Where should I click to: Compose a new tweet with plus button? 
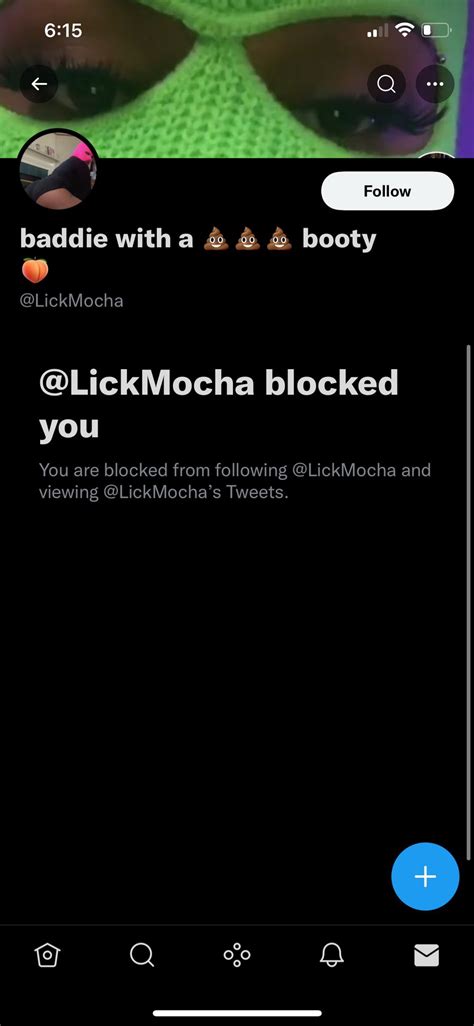(x=425, y=876)
